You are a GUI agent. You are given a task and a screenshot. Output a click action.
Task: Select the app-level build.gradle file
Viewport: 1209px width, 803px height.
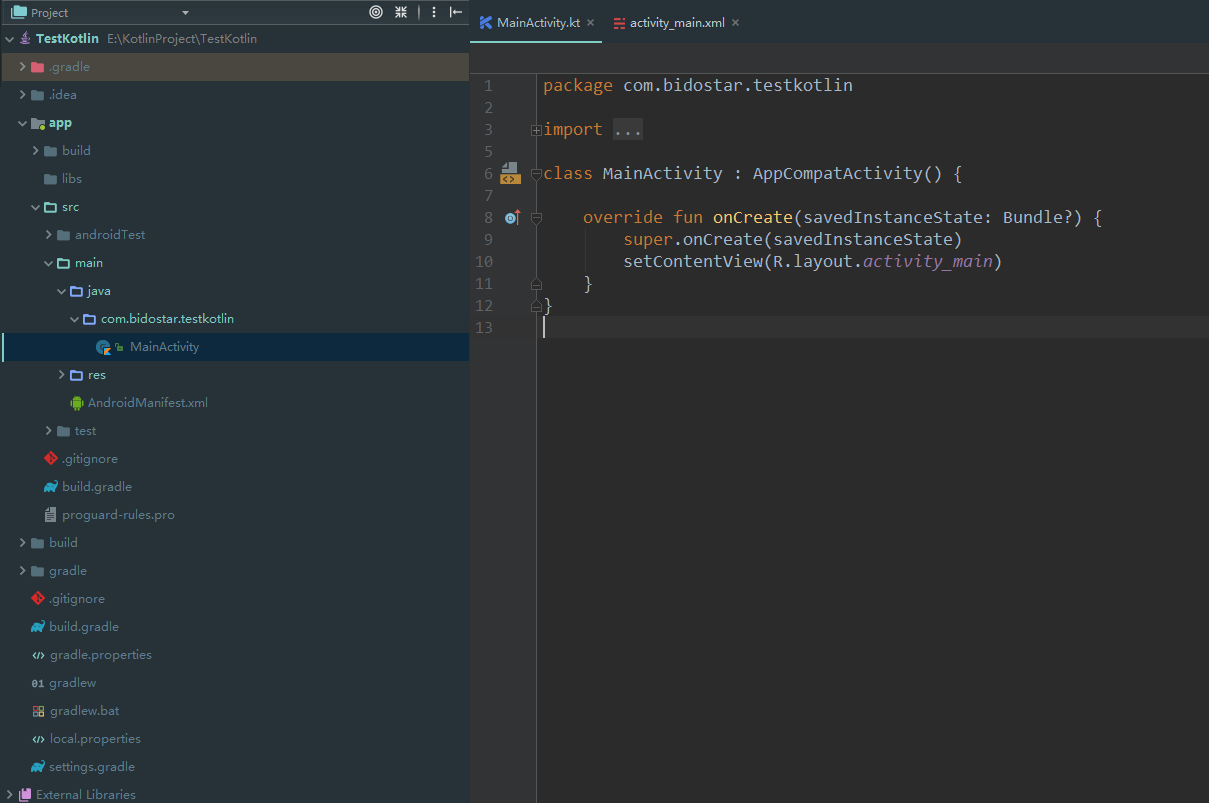[96, 487]
